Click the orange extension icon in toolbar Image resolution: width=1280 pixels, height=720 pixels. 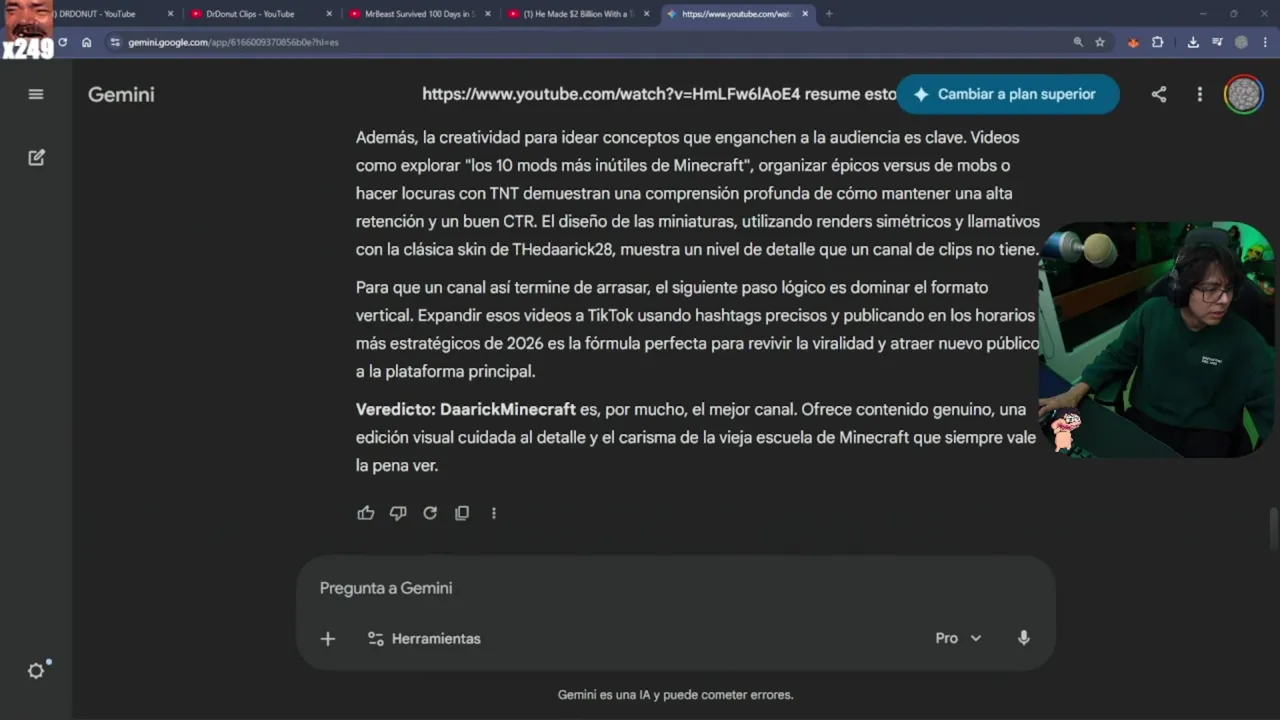point(1133,42)
